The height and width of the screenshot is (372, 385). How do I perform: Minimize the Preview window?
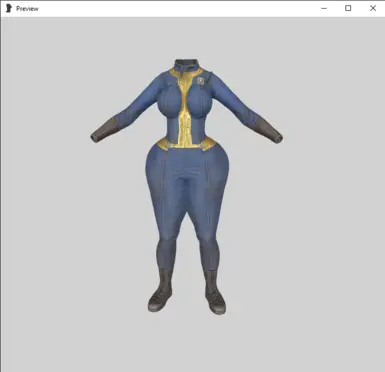(324, 8)
